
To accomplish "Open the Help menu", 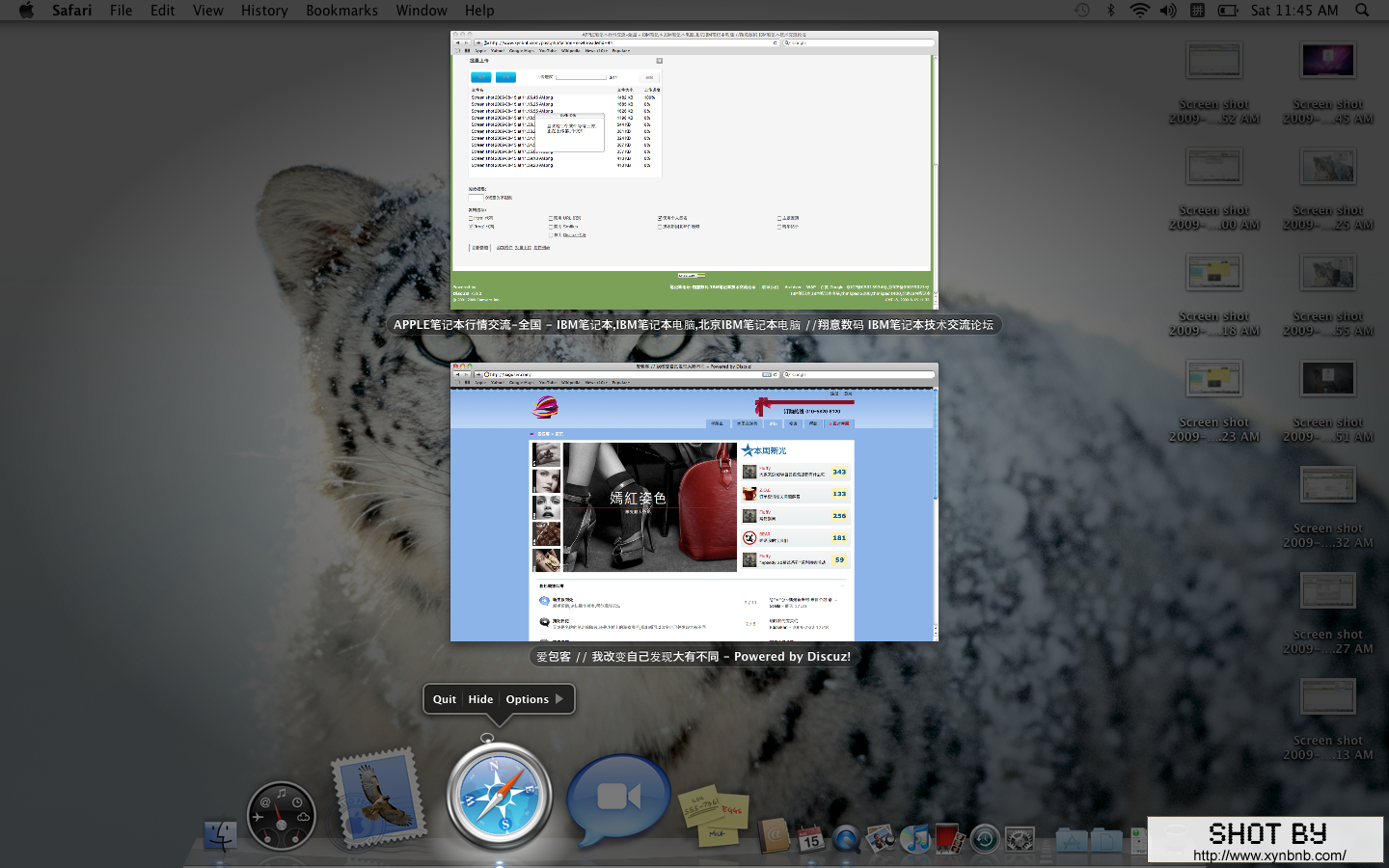I will click(479, 11).
